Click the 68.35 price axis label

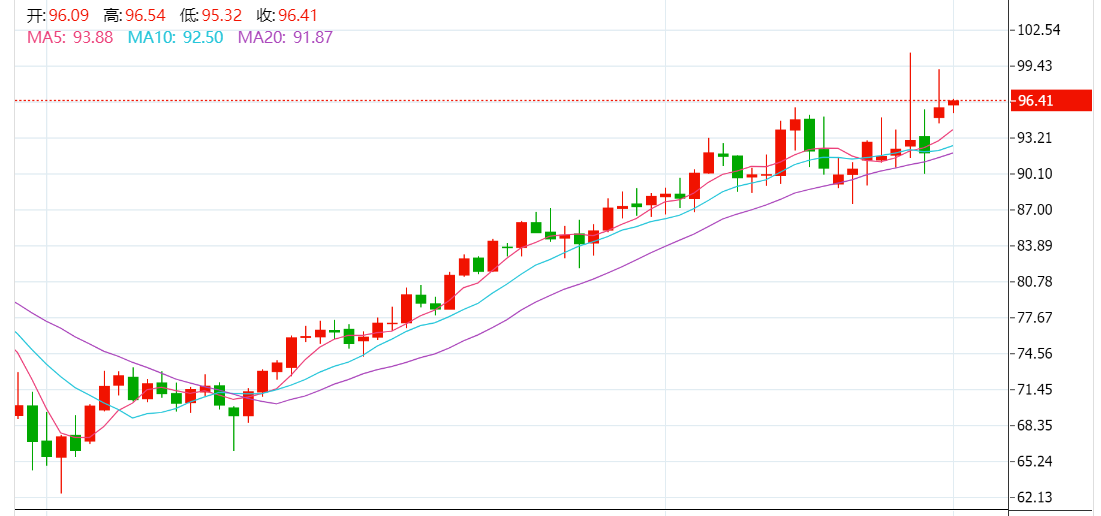[x=1034, y=426]
